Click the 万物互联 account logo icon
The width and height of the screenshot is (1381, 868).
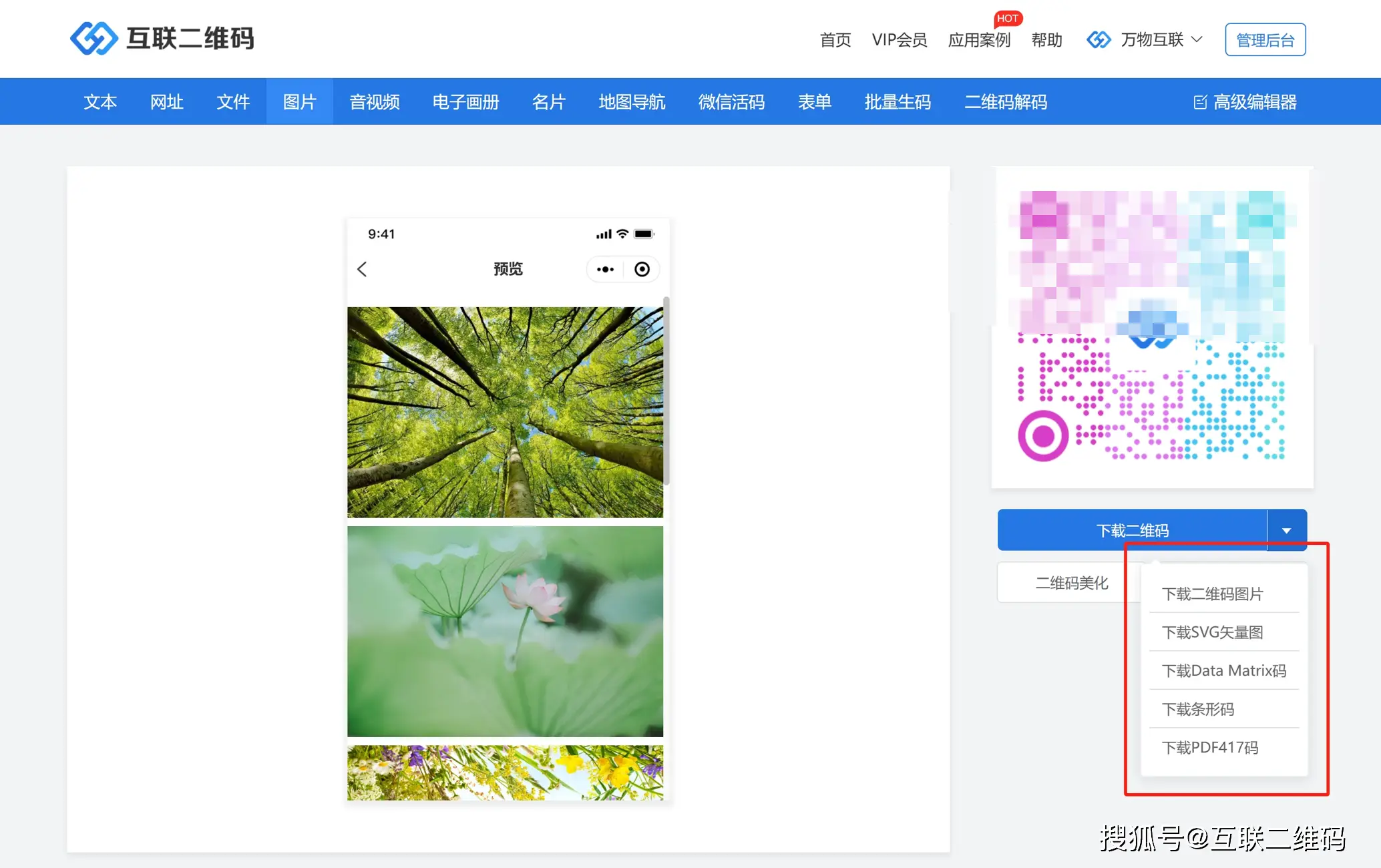click(1099, 40)
